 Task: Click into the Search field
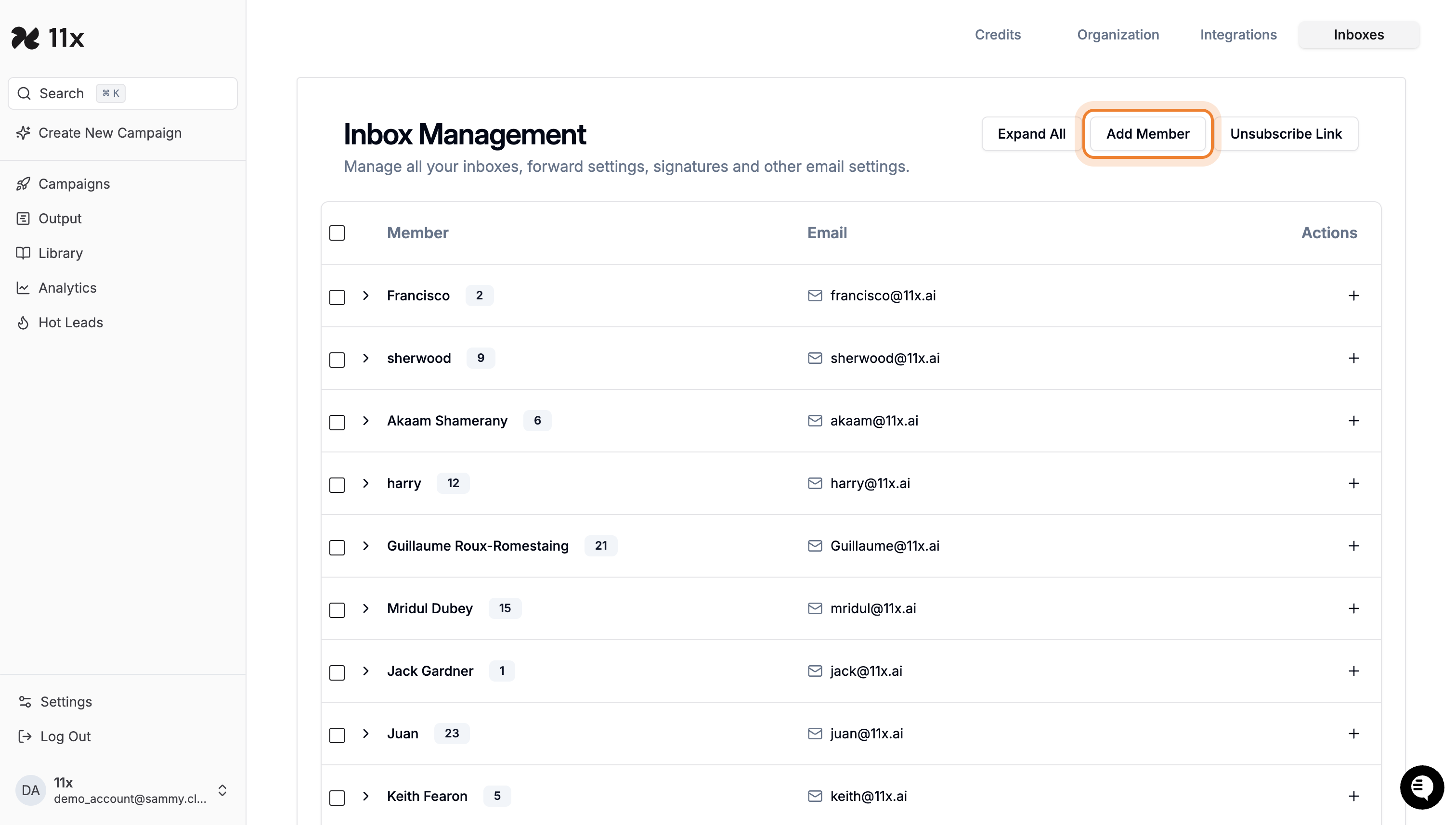click(x=122, y=93)
